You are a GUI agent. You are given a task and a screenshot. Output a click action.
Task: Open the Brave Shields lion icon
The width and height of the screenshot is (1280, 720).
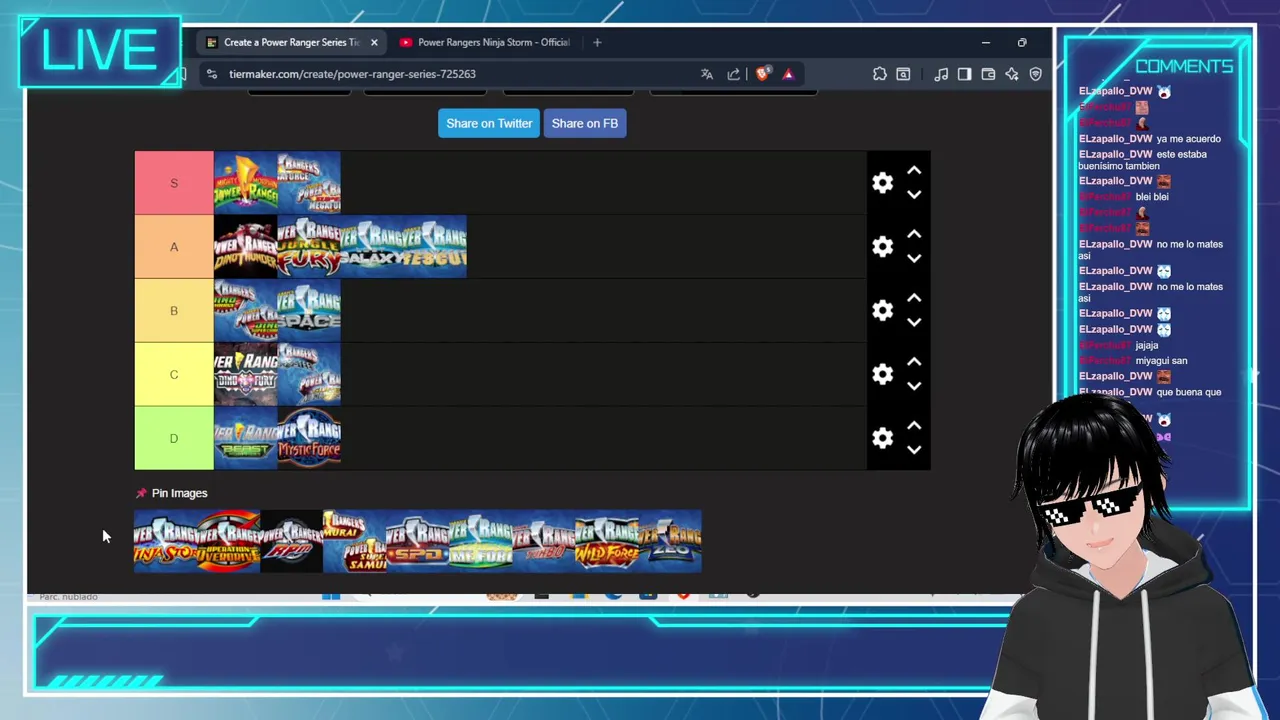[x=762, y=74]
